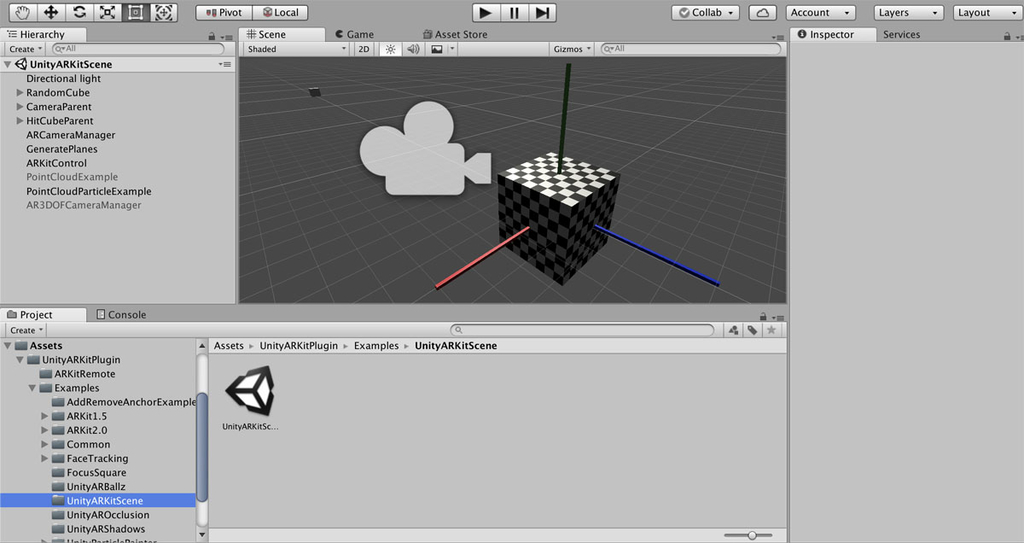Image resolution: width=1024 pixels, height=543 pixels.
Task: Select the combined Transform tool
Action: [163, 12]
